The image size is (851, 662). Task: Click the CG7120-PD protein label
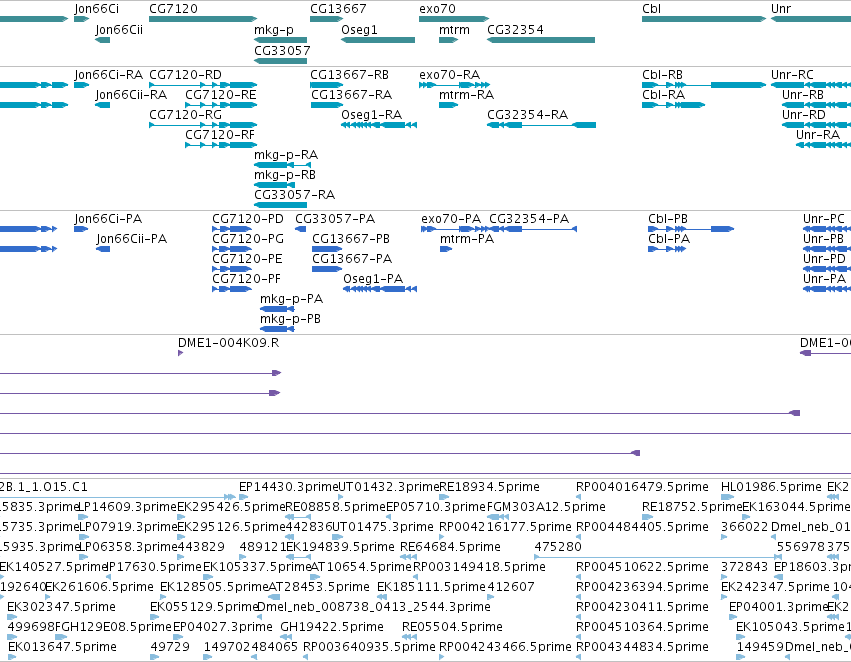tap(247, 219)
